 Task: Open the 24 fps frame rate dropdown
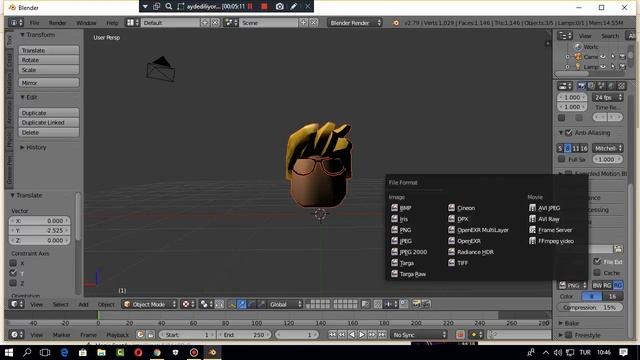coord(607,97)
